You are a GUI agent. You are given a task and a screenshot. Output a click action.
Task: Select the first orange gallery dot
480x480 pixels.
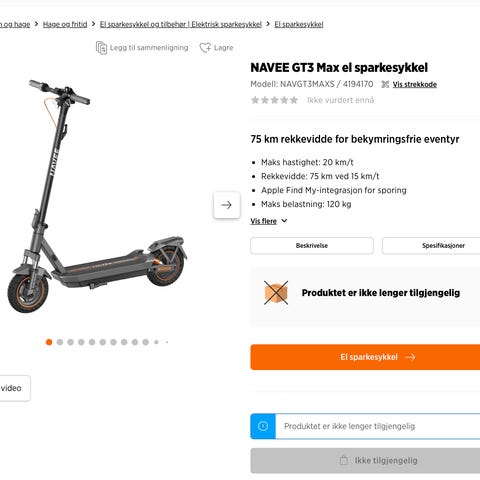point(49,342)
